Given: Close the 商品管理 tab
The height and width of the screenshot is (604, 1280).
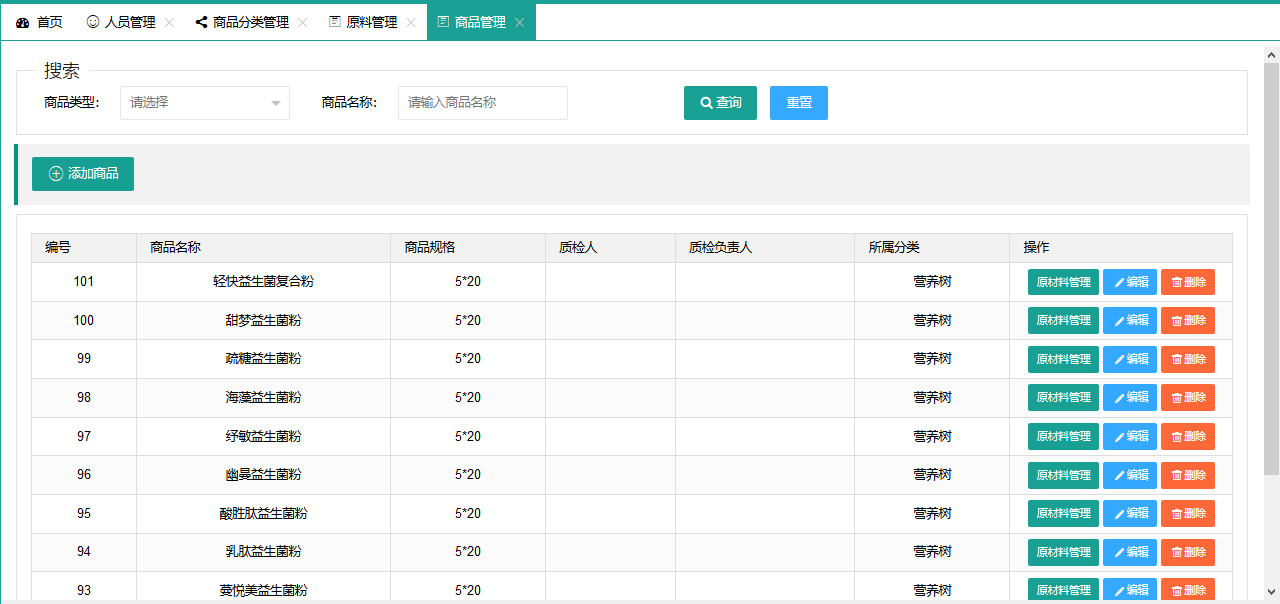Looking at the screenshot, I should (x=519, y=22).
